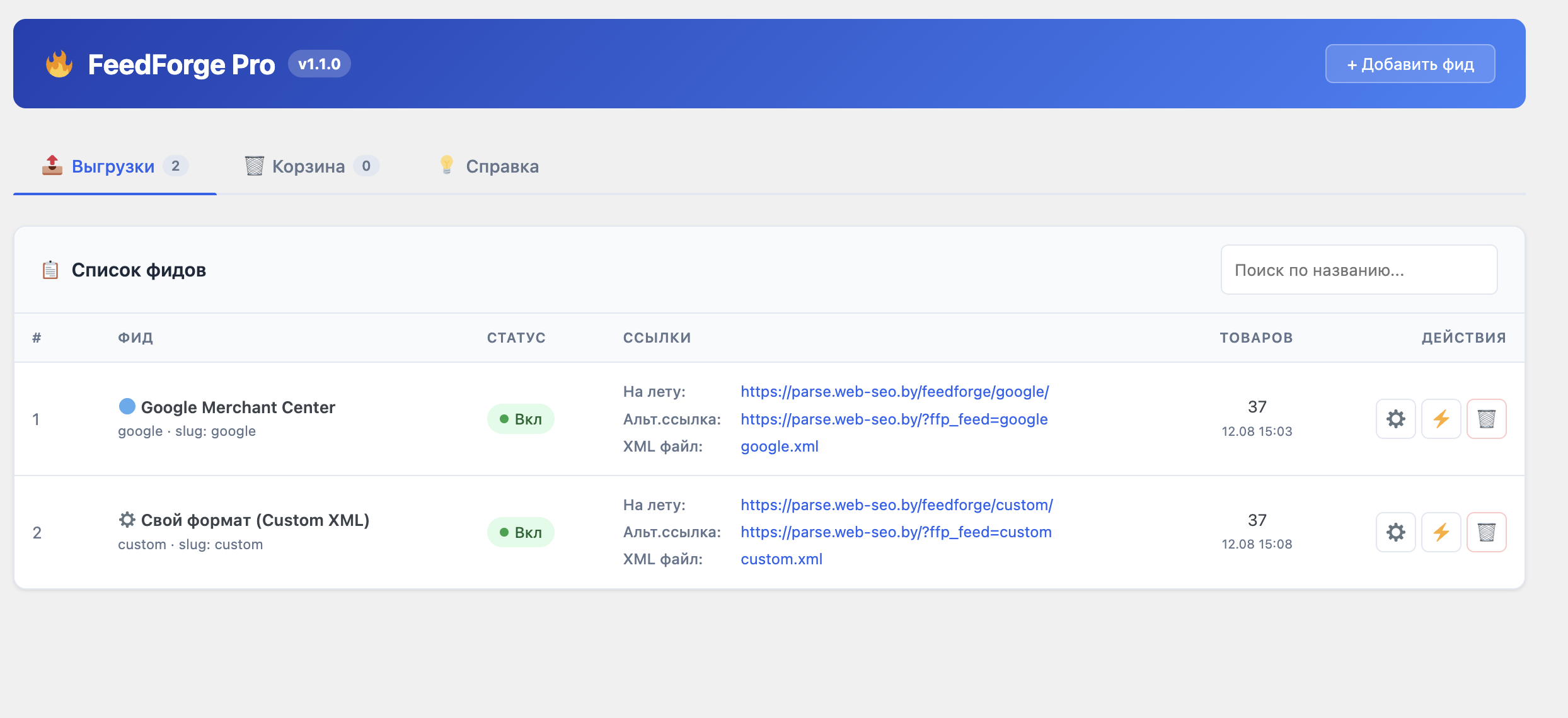
Task: Click the row number 2 cell
Action: pyautogui.click(x=37, y=533)
